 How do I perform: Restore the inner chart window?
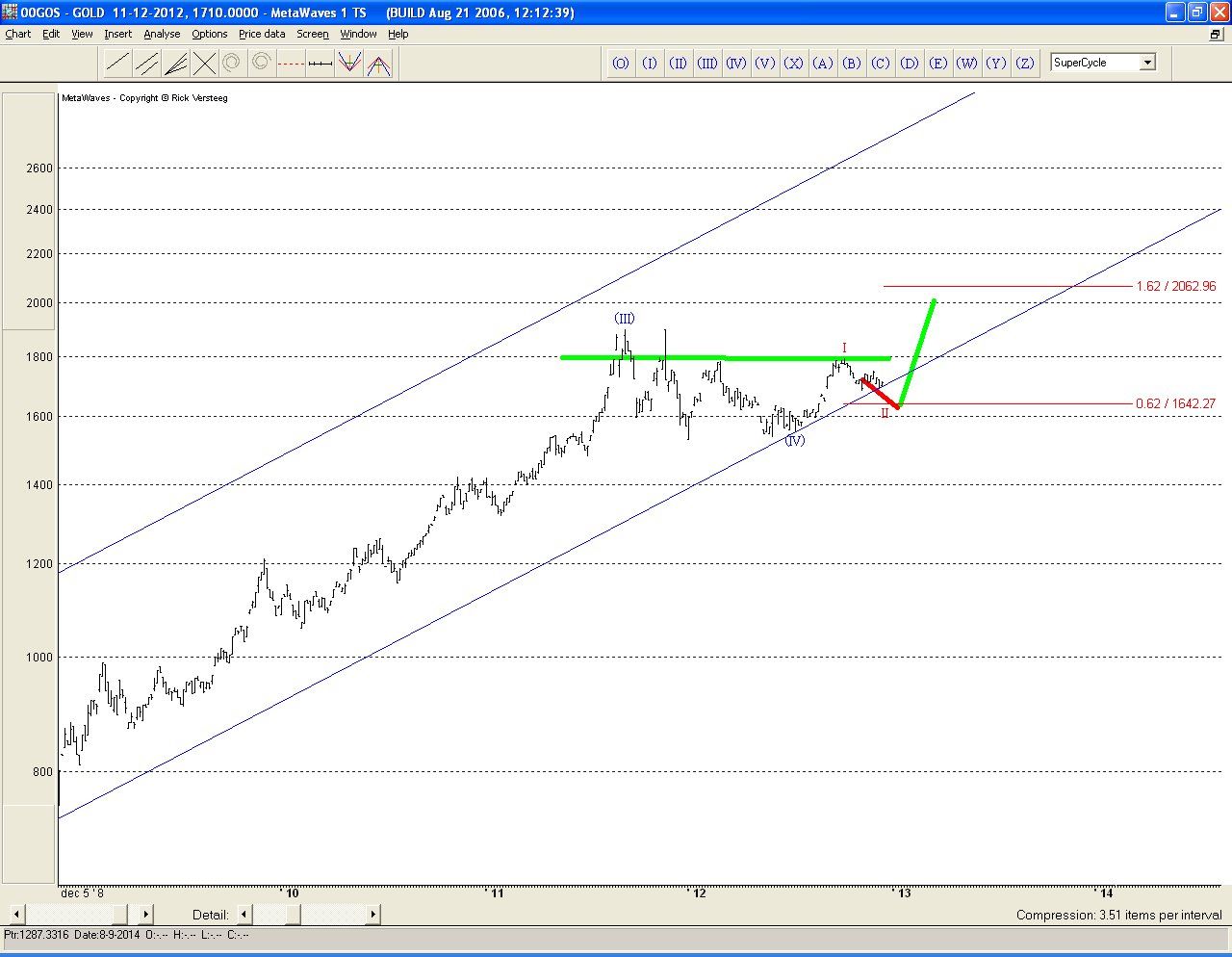(x=1216, y=34)
